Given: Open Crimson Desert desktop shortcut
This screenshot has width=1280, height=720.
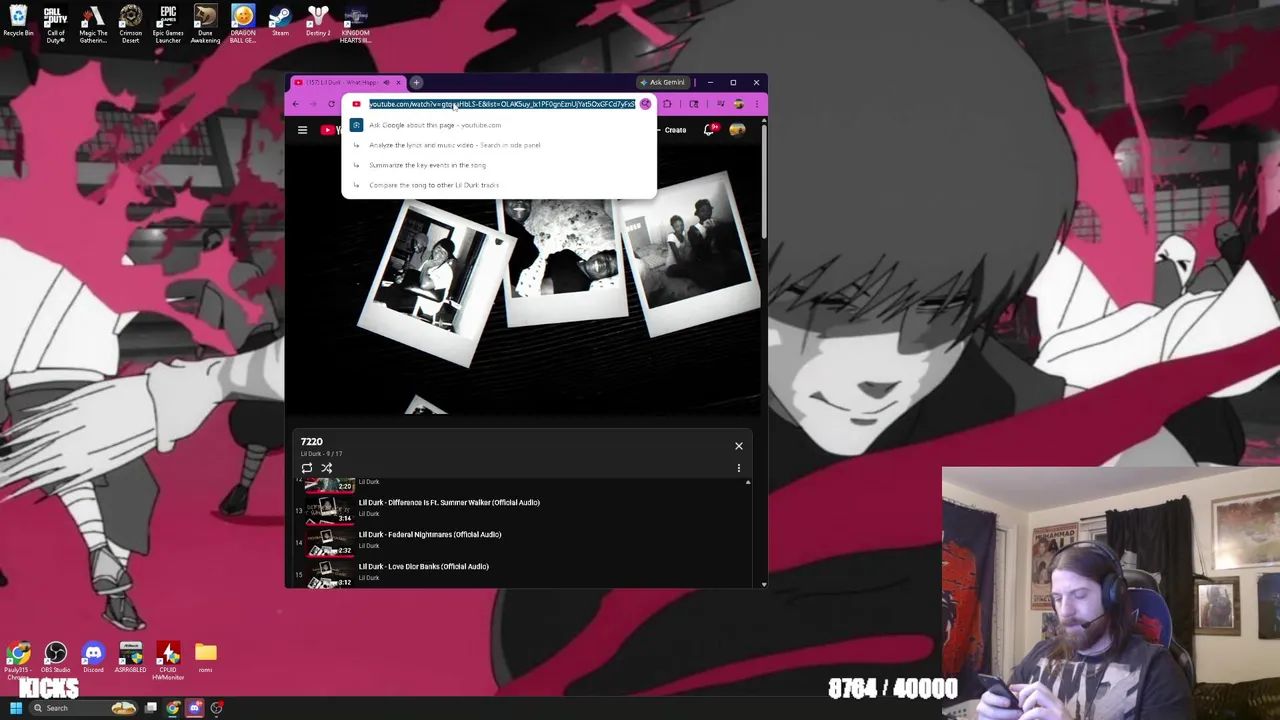Looking at the screenshot, I should click(131, 25).
